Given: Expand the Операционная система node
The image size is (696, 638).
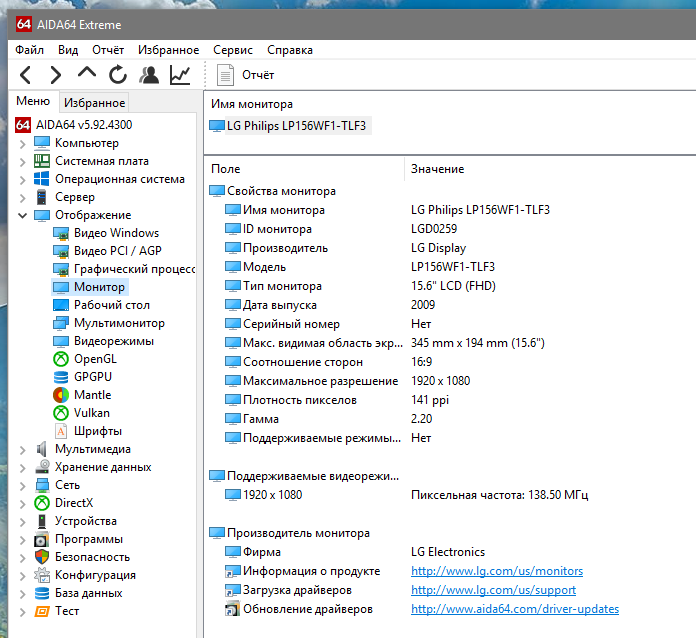Looking at the screenshot, I should click(x=23, y=180).
